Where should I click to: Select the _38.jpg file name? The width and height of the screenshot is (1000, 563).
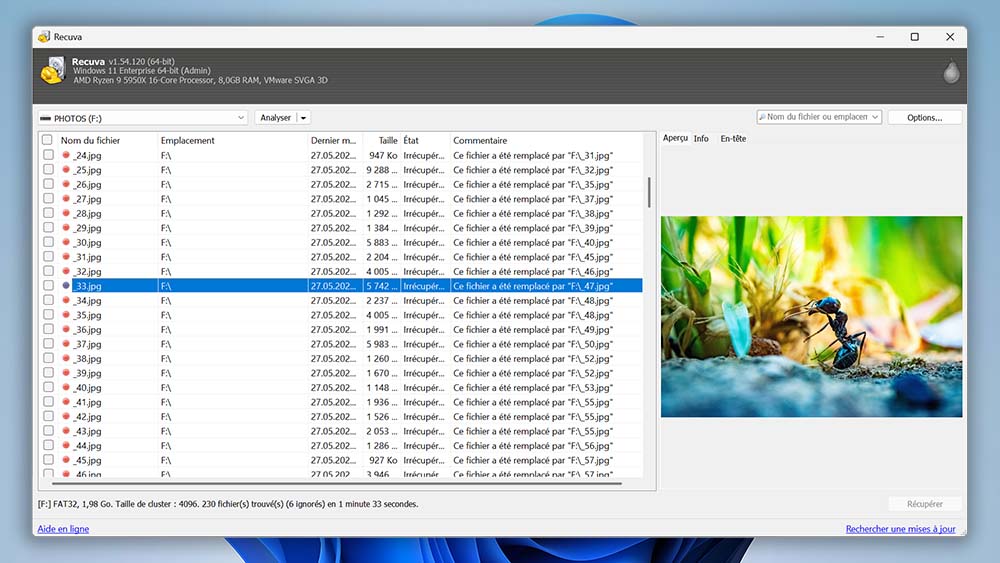[x=88, y=358]
